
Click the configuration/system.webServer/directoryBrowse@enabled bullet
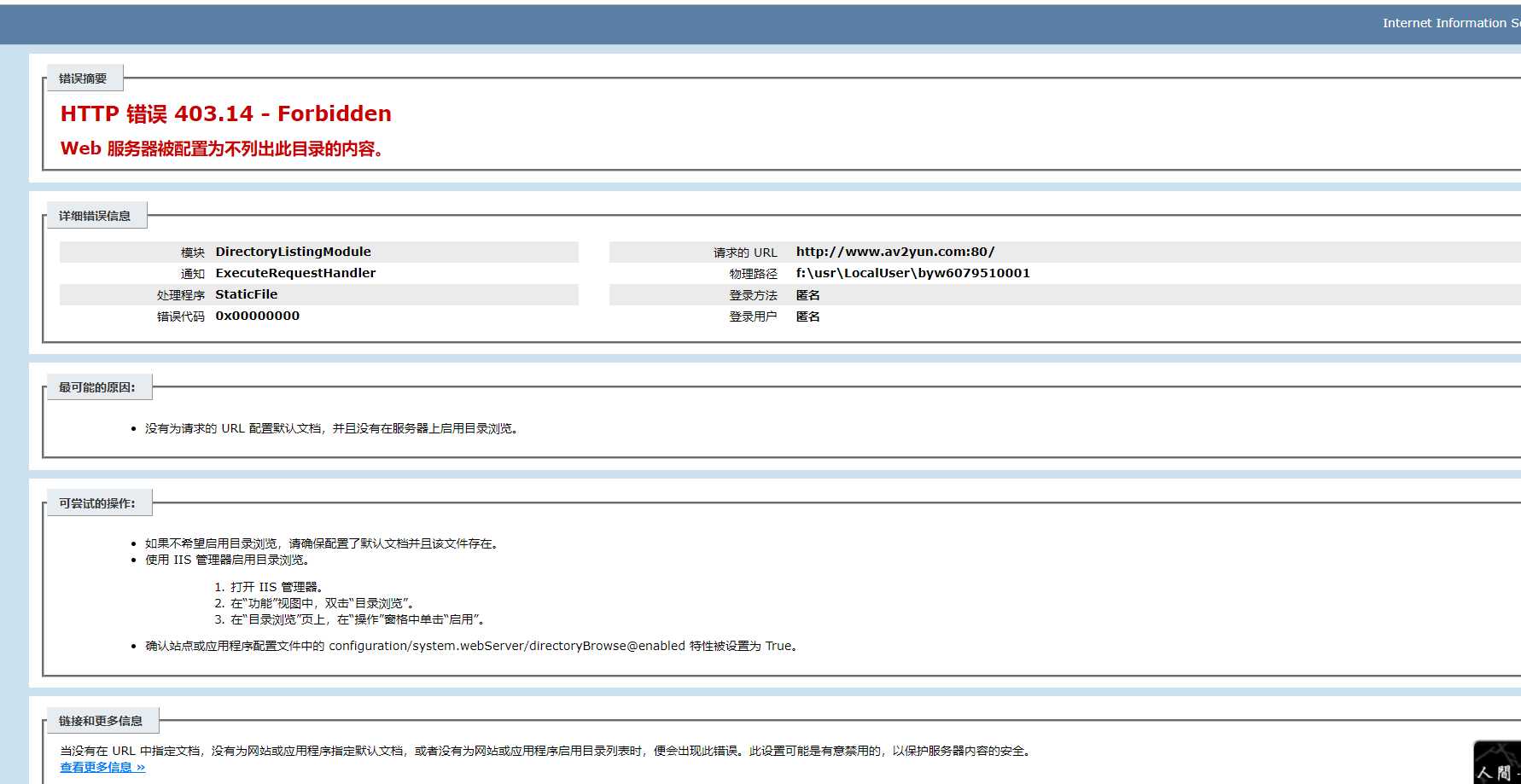[x=473, y=646]
